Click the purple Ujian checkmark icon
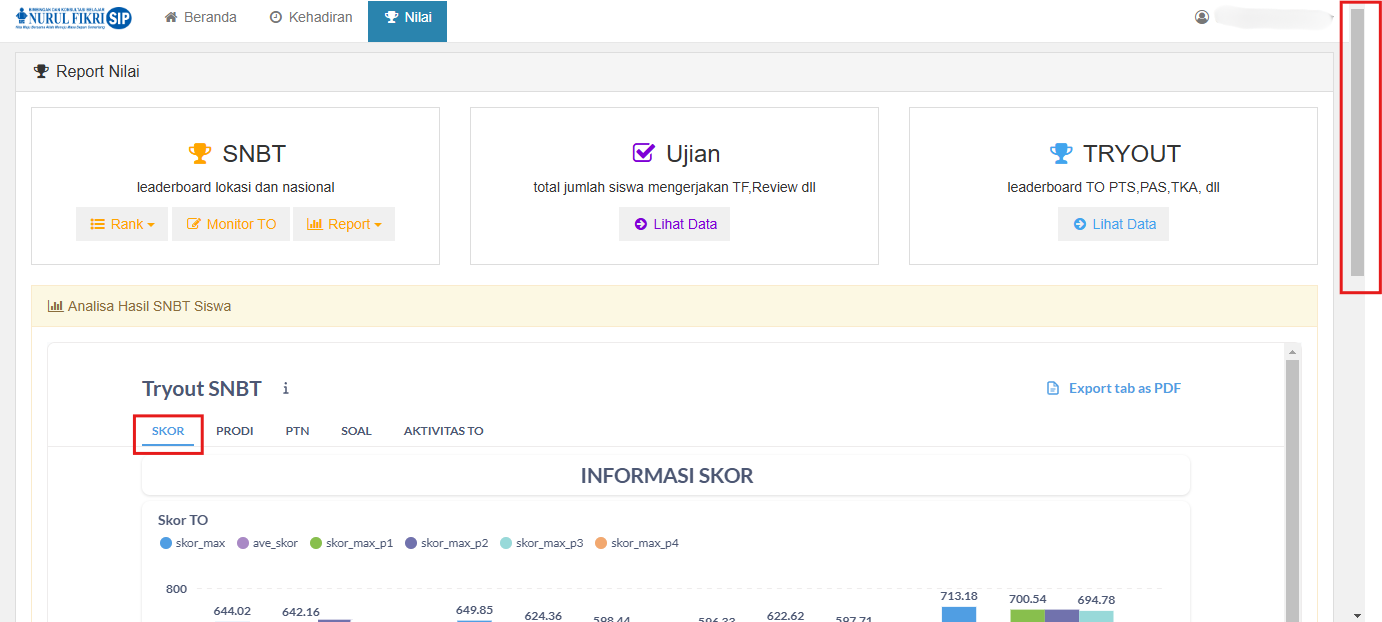The image size is (1382, 622). tap(644, 154)
